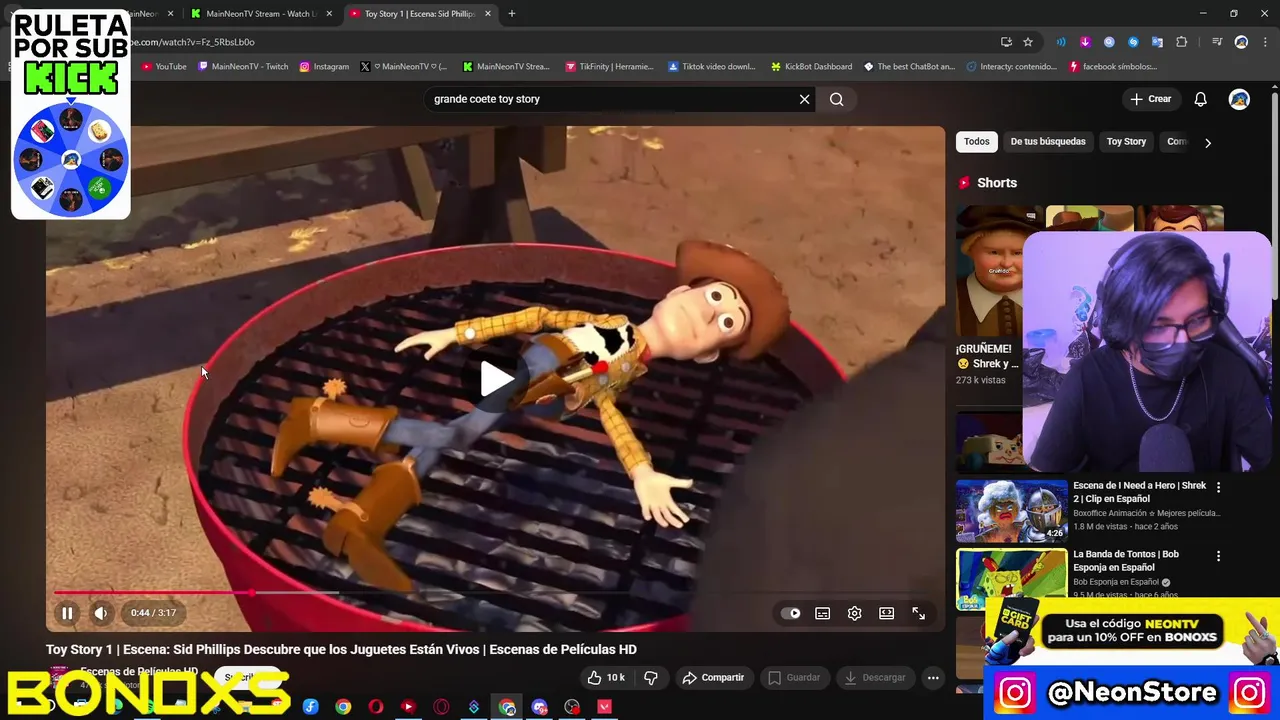The width and height of the screenshot is (1280, 720).
Task: Open Opera browser in the taskbar
Action: click(x=375, y=707)
